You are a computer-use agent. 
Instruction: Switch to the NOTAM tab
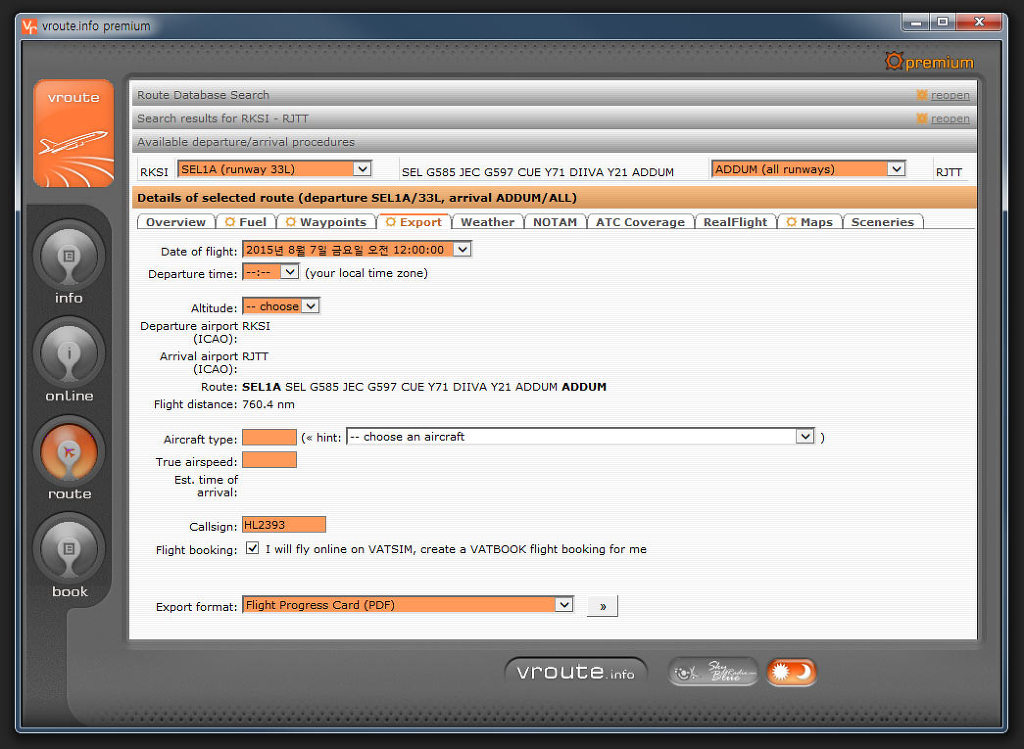[554, 222]
